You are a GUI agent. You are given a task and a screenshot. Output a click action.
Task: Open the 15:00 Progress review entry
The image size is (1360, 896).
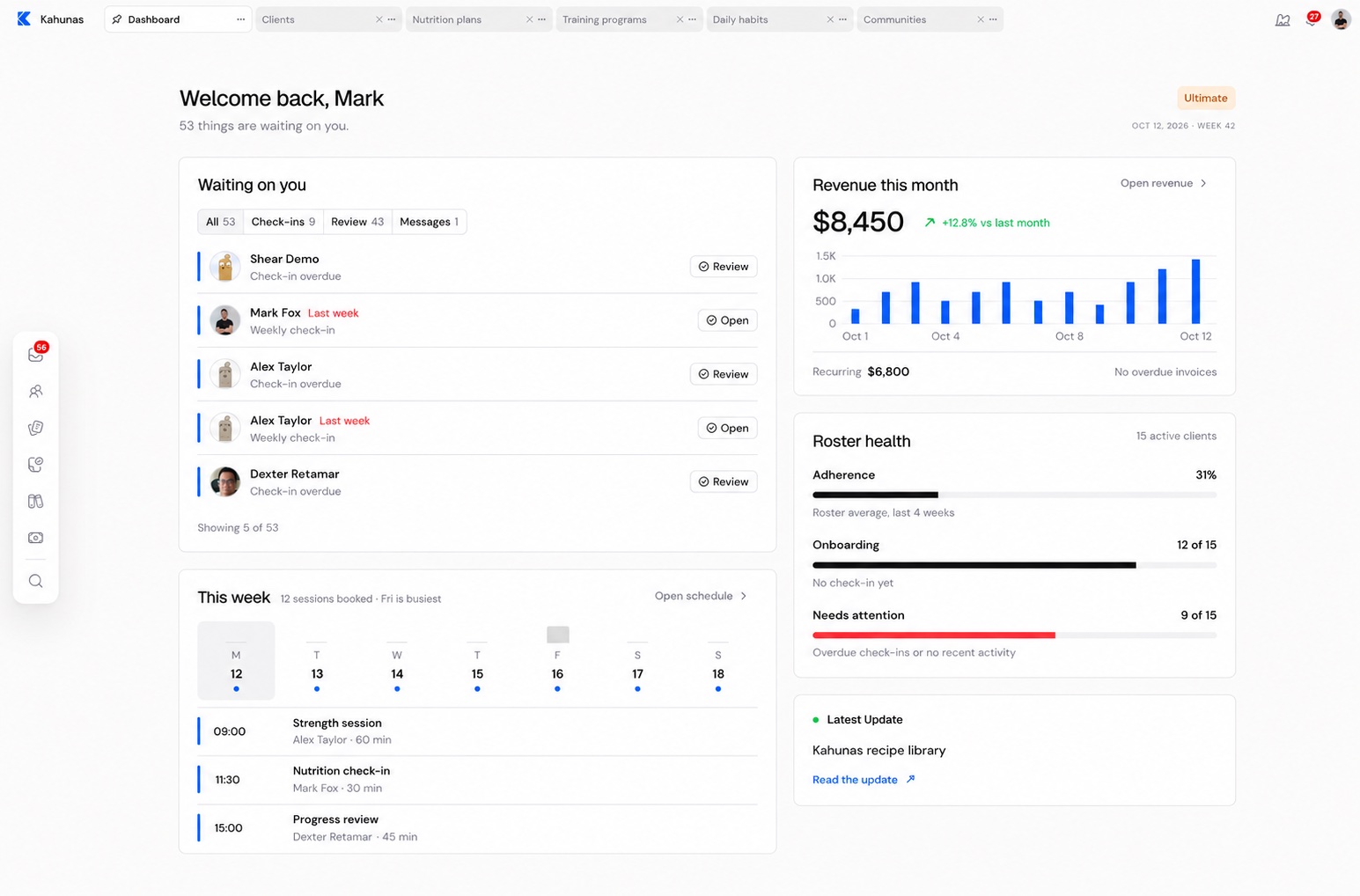477,828
